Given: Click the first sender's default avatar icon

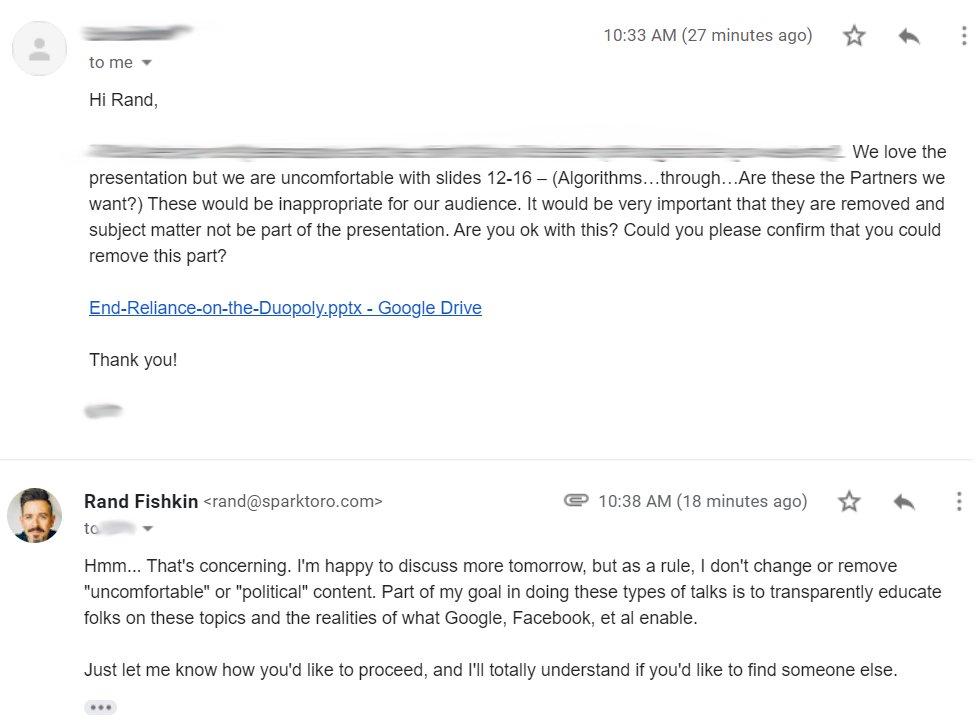Looking at the screenshot, I should click(40, 50).
